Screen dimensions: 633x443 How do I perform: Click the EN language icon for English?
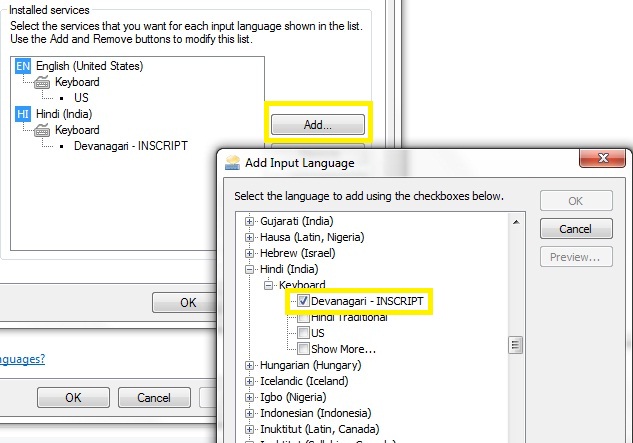[23, 66]
